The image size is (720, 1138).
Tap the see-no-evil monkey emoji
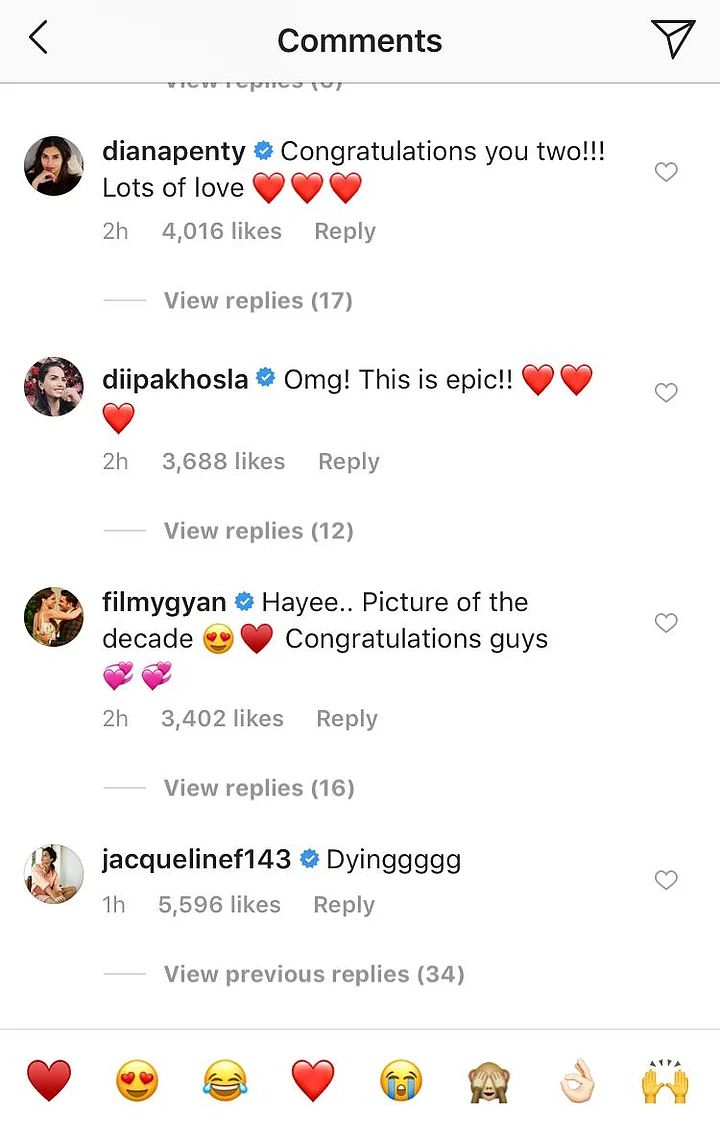pos(490,1081)
